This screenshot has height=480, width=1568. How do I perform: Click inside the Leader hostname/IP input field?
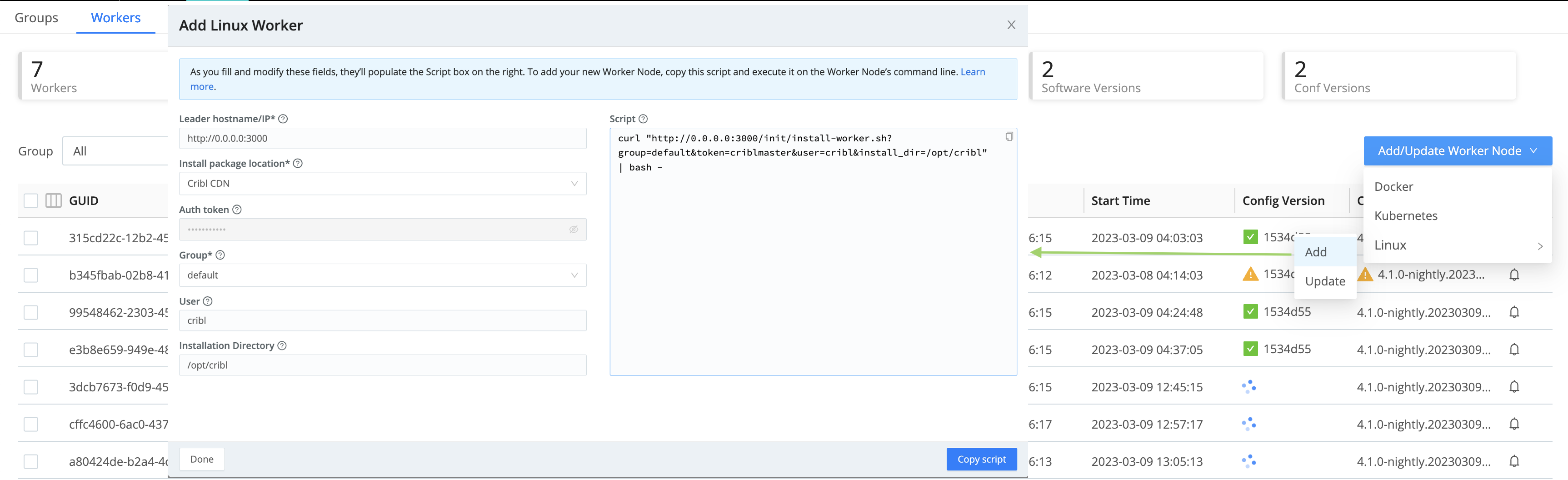coord(382,138)
